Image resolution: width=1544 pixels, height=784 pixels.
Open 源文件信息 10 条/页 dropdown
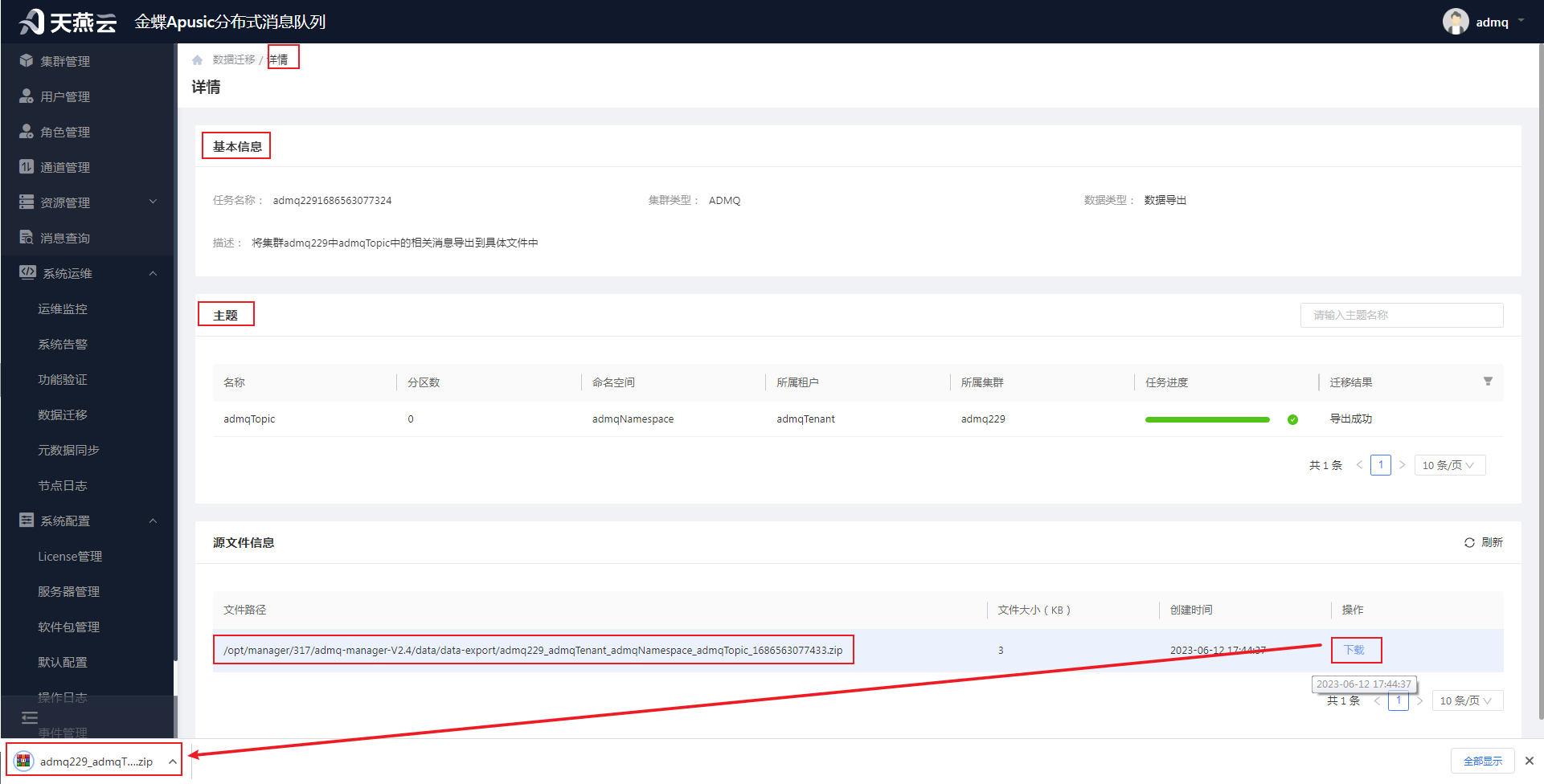click(x=1468, y=701)
